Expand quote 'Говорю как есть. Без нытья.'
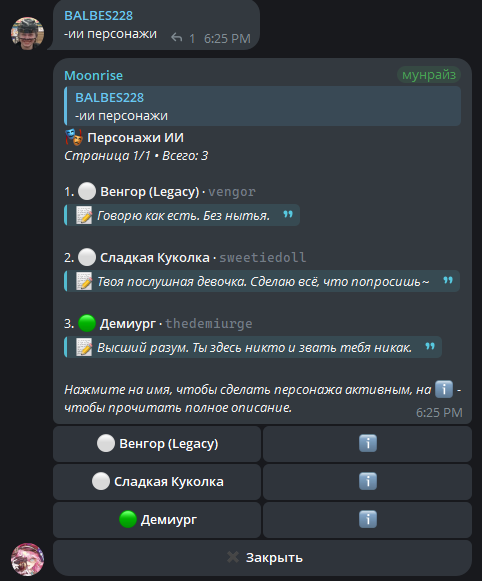Screen dimensions: 482x581 point(182,215)
